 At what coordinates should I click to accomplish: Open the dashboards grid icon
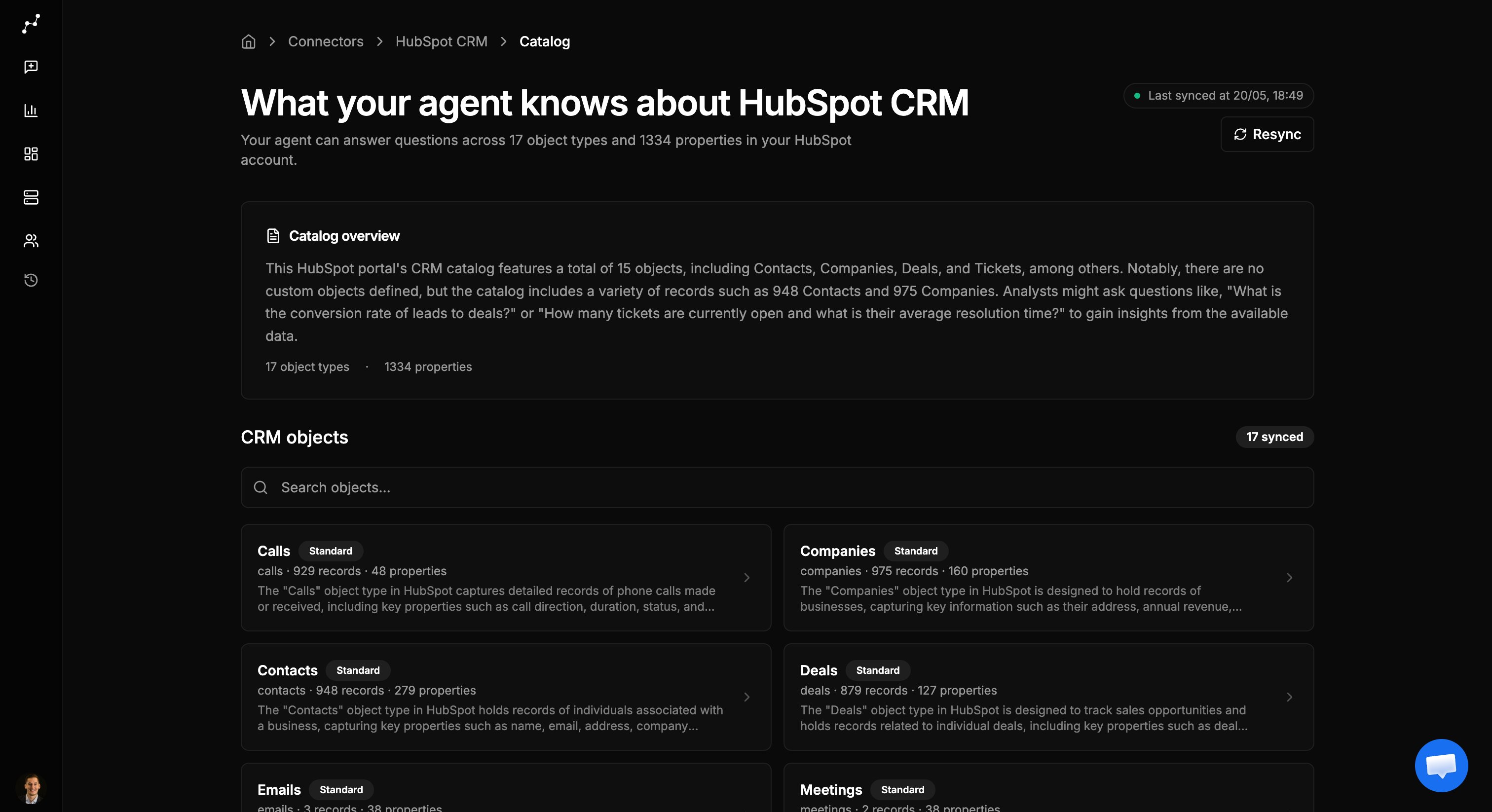[x=31, y=153]
